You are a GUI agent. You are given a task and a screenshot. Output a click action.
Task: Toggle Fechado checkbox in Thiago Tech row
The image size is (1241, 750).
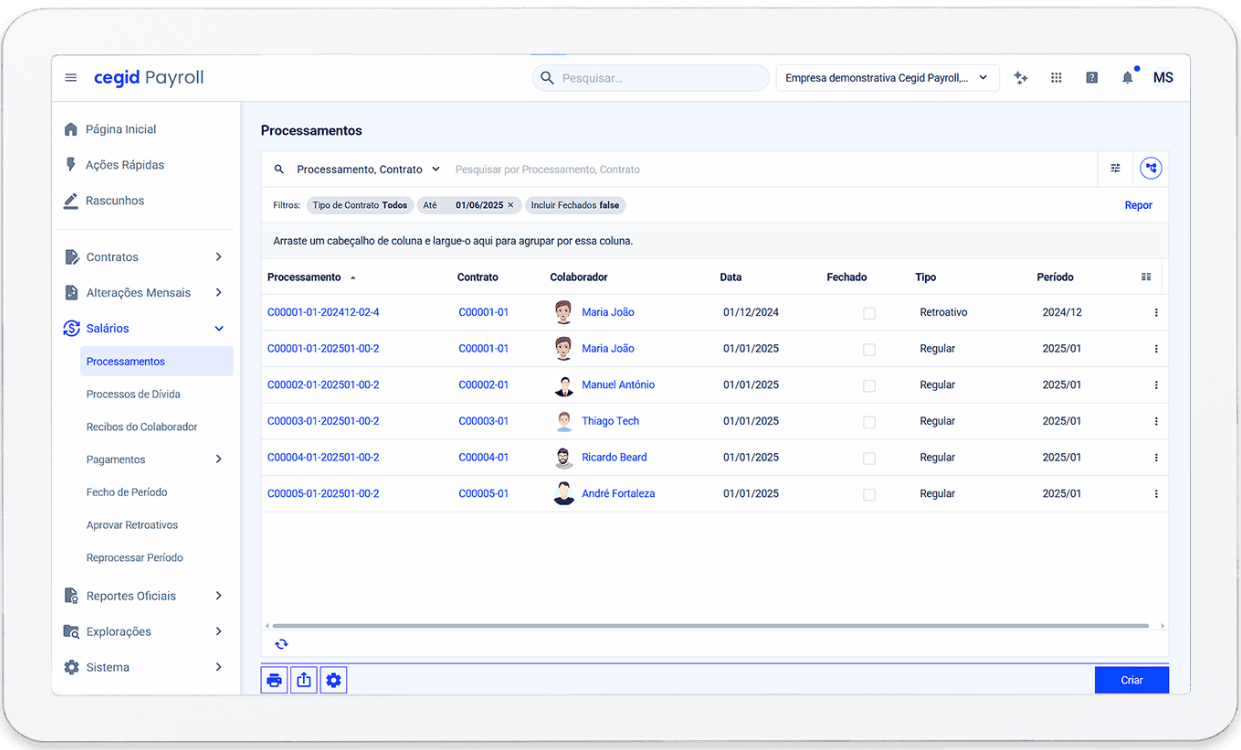click(869, 421)
